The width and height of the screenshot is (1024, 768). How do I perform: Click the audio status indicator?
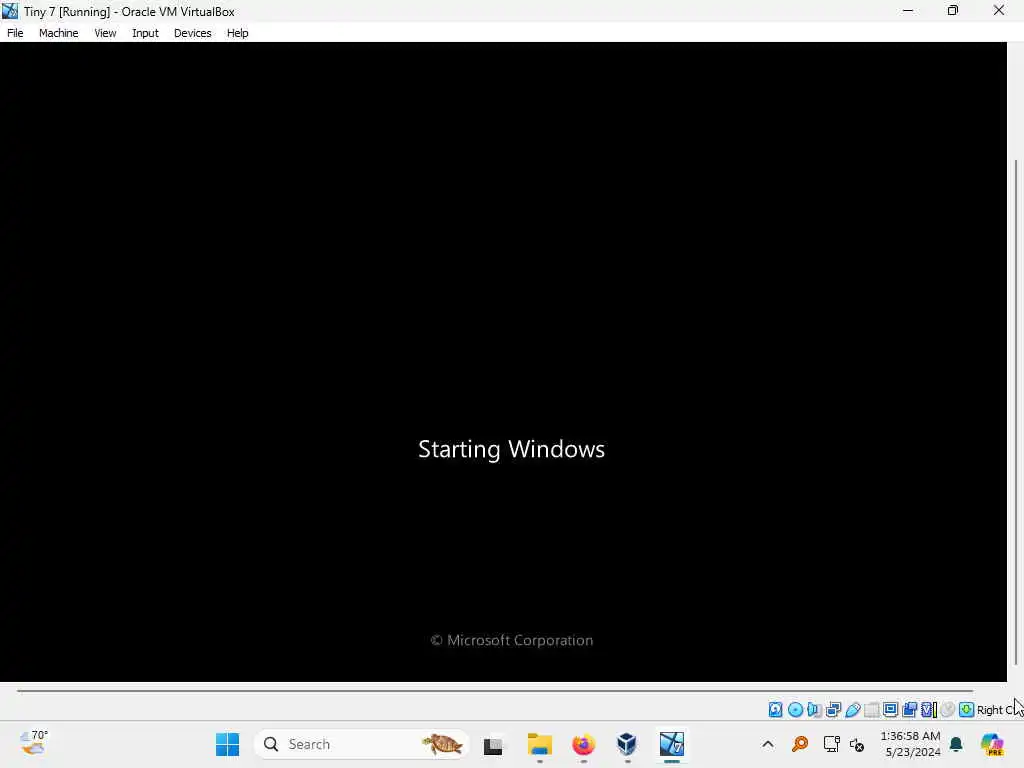(x=814, y=709)
